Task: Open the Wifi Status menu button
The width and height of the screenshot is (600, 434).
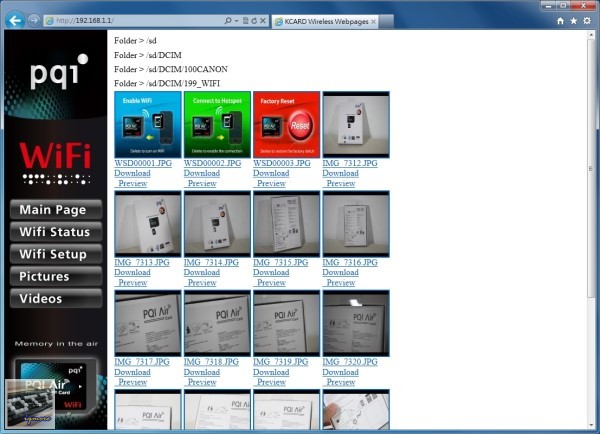Action: point(56,232)
